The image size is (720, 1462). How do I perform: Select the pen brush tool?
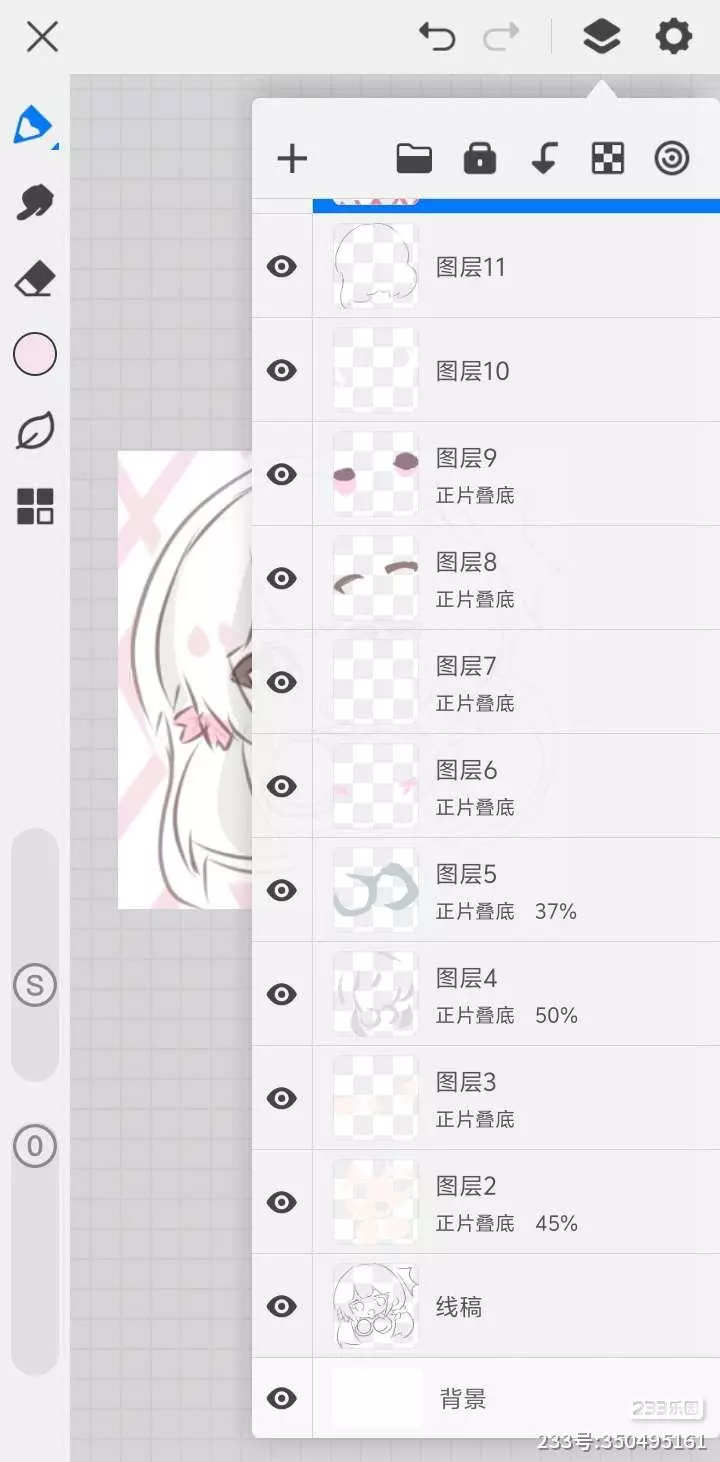tap(34, 126)
